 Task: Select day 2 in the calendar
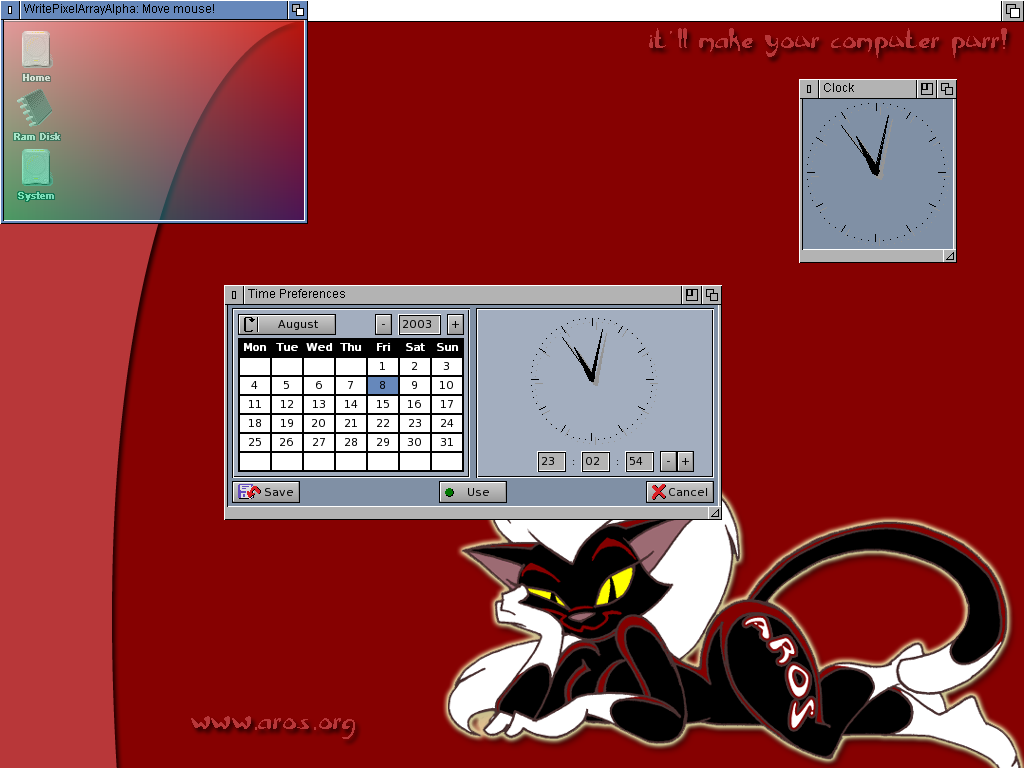(x=415, y=366)
